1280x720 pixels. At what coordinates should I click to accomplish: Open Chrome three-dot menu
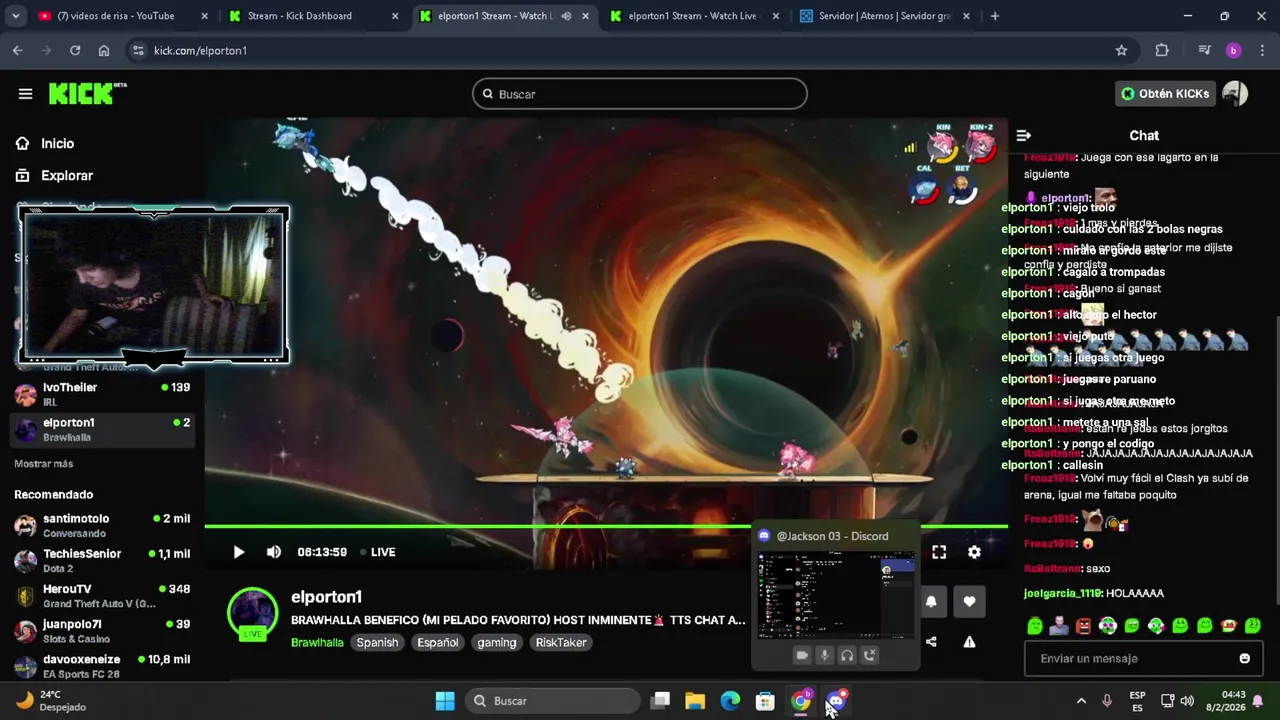(1262, 50)
